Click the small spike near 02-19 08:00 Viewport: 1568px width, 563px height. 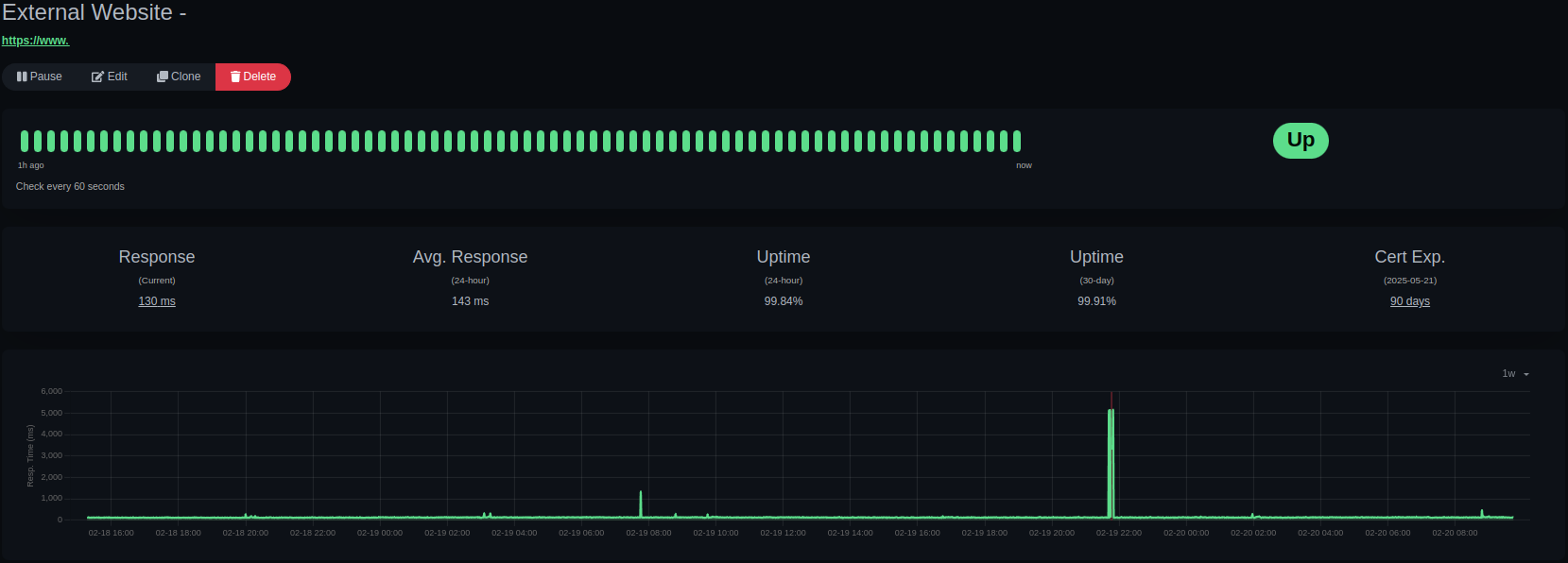point(641,503)
